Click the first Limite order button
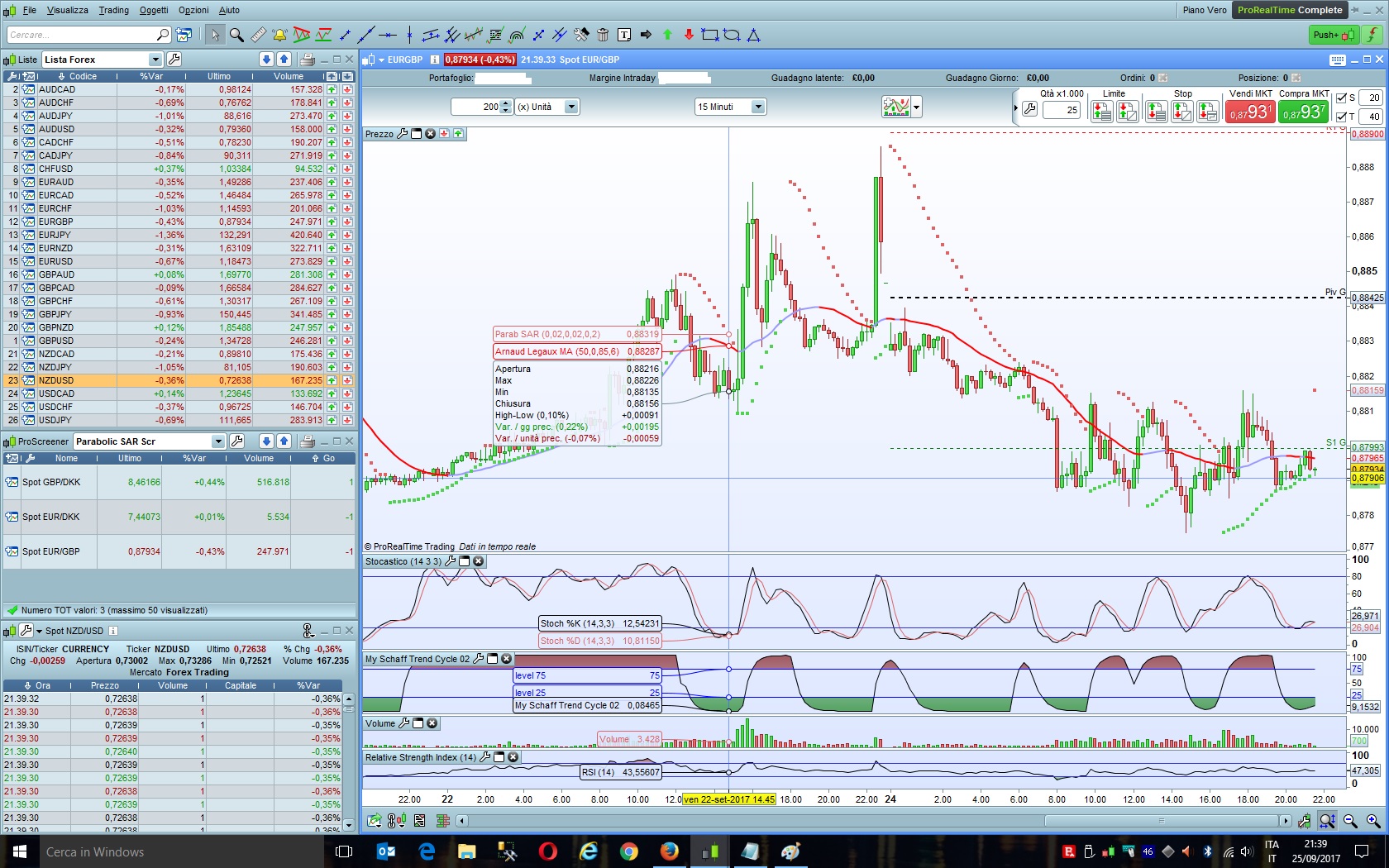This screenshot has width=1389, height=868. pos(1101,111)
